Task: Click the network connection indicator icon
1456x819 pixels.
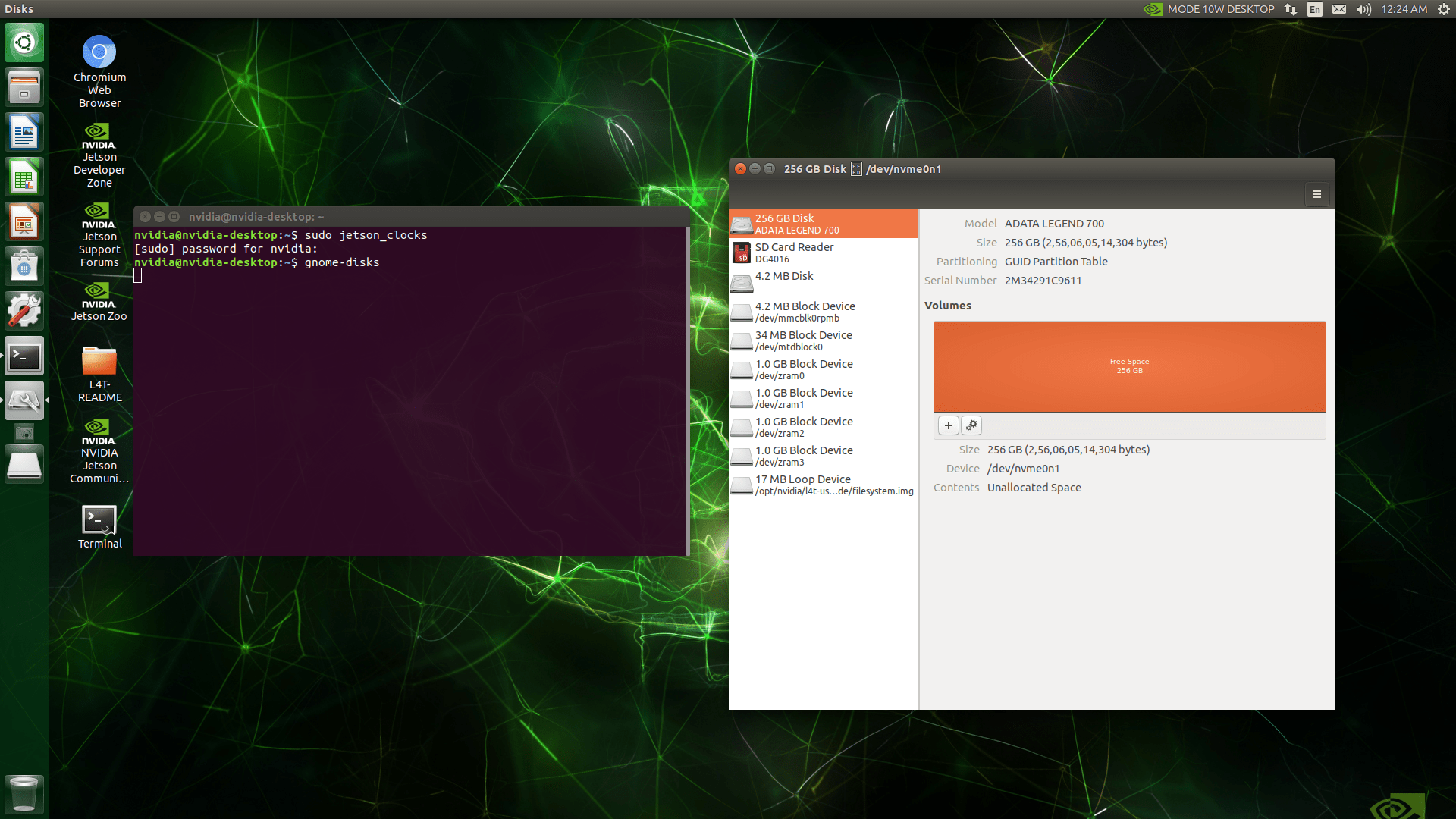Action: click(x=1291, y=9)
